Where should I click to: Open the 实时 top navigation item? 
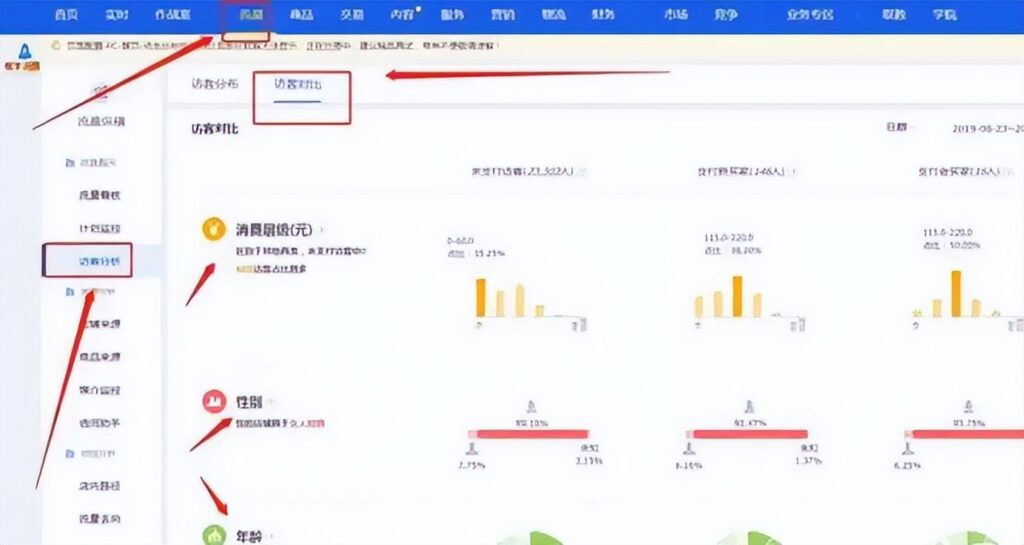pyautogui.click(x=117, y=14)
